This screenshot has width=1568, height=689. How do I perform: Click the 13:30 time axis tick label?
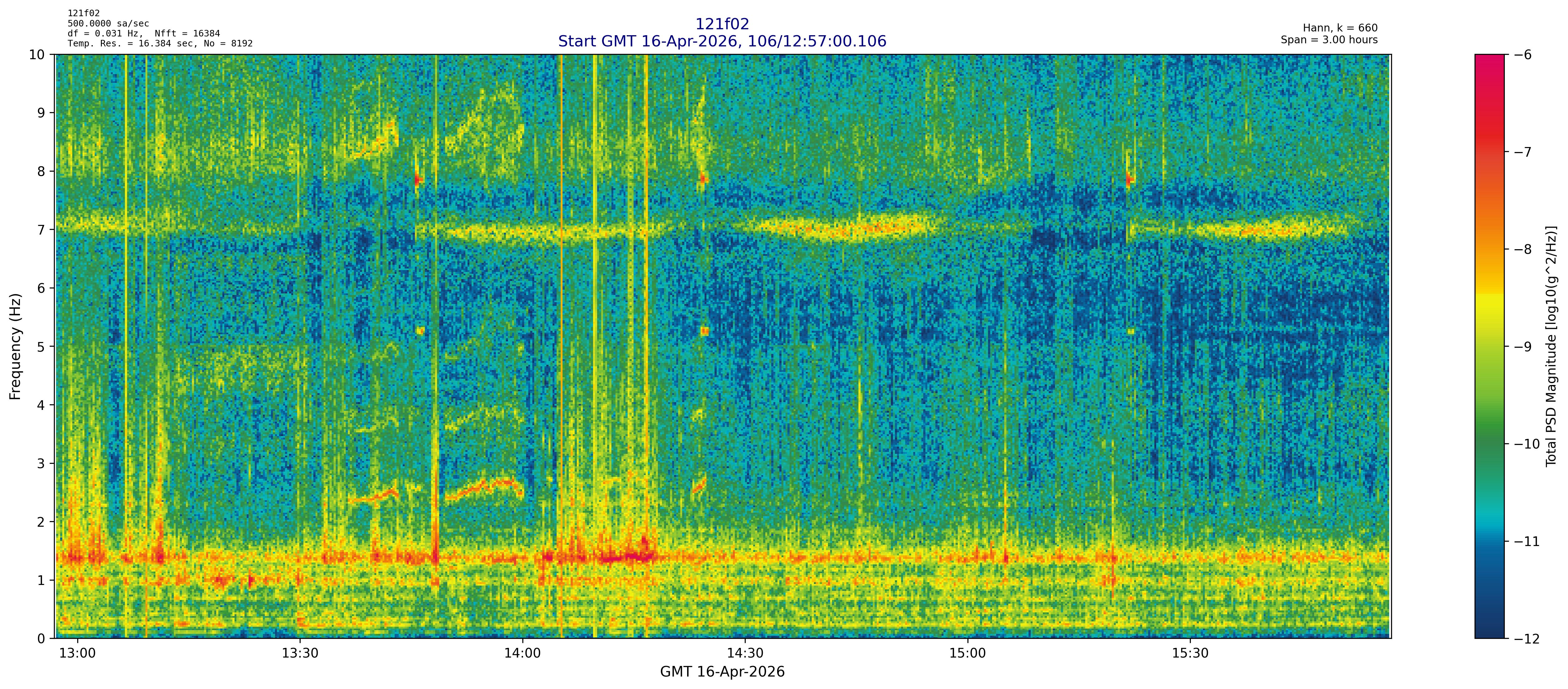click(x=300, y=654)
